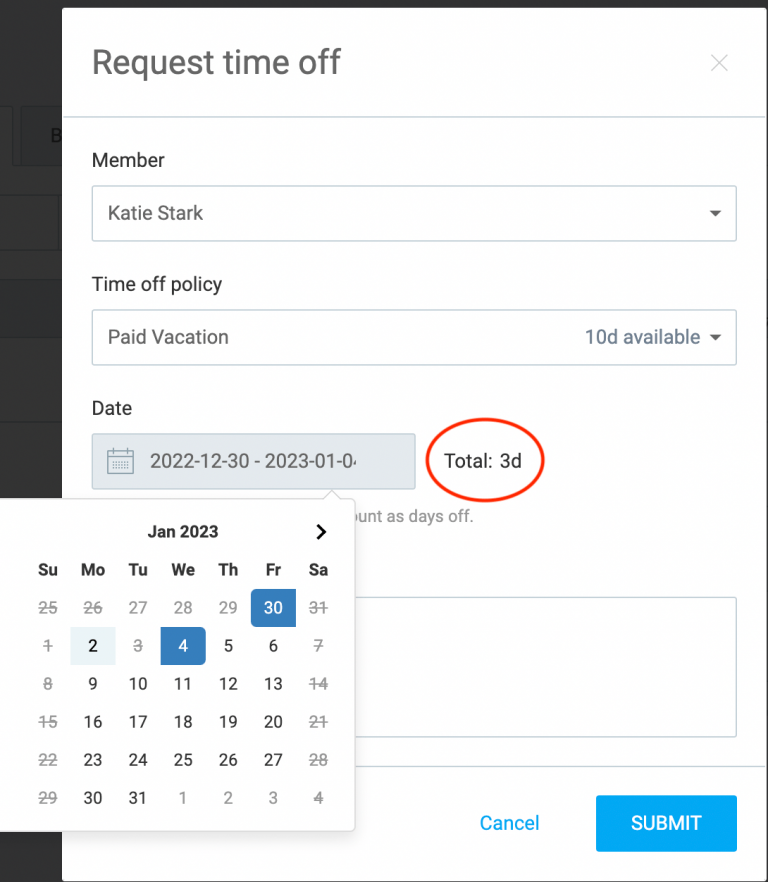768x882 pixels.
Task: Select January 4, the highlighted end date
Action: 183,645
